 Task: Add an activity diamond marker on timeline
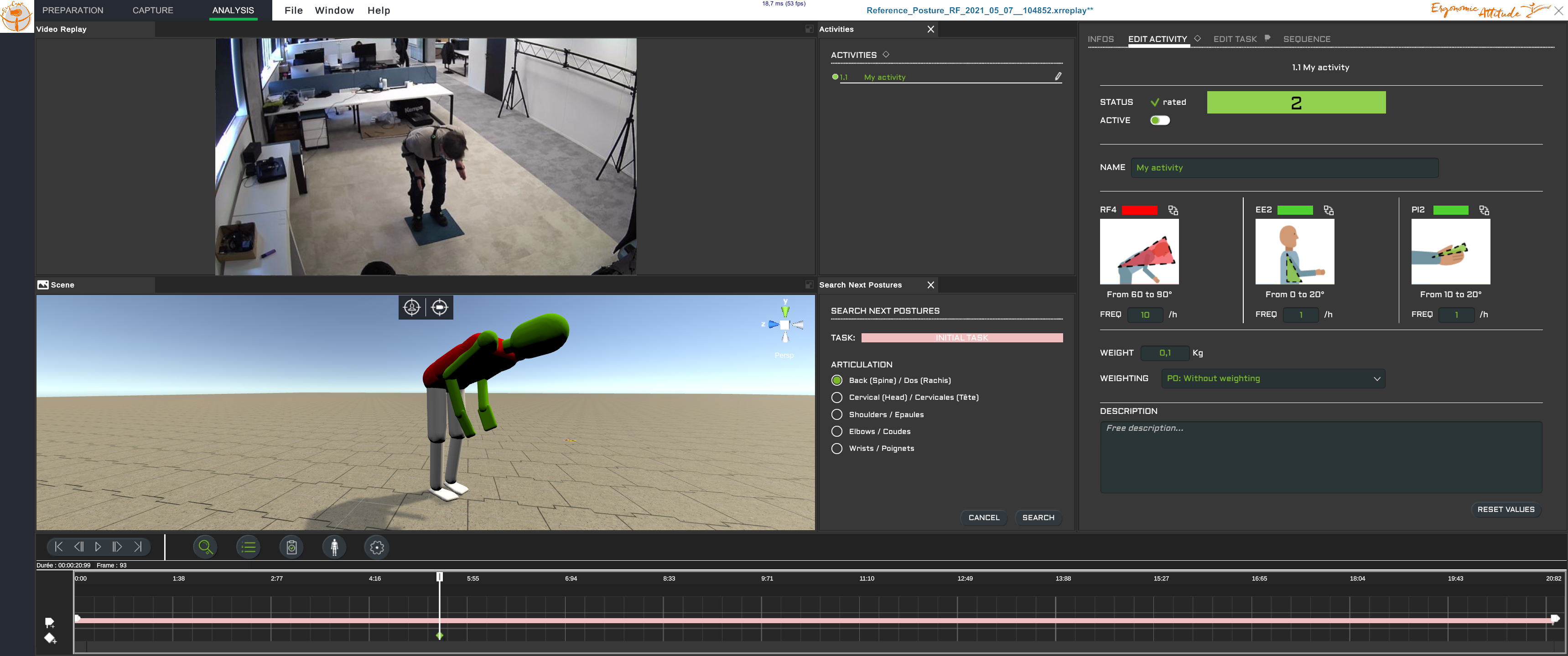tap(50, 638)
